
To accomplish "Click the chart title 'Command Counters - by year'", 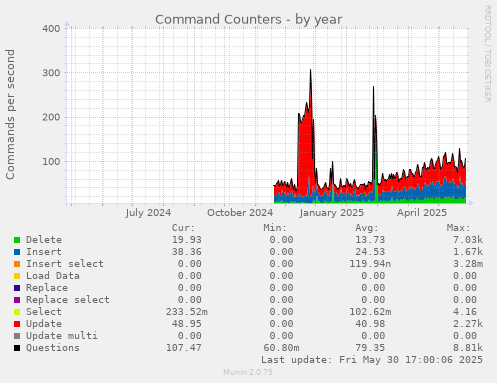I will click(x=249, y=19).
